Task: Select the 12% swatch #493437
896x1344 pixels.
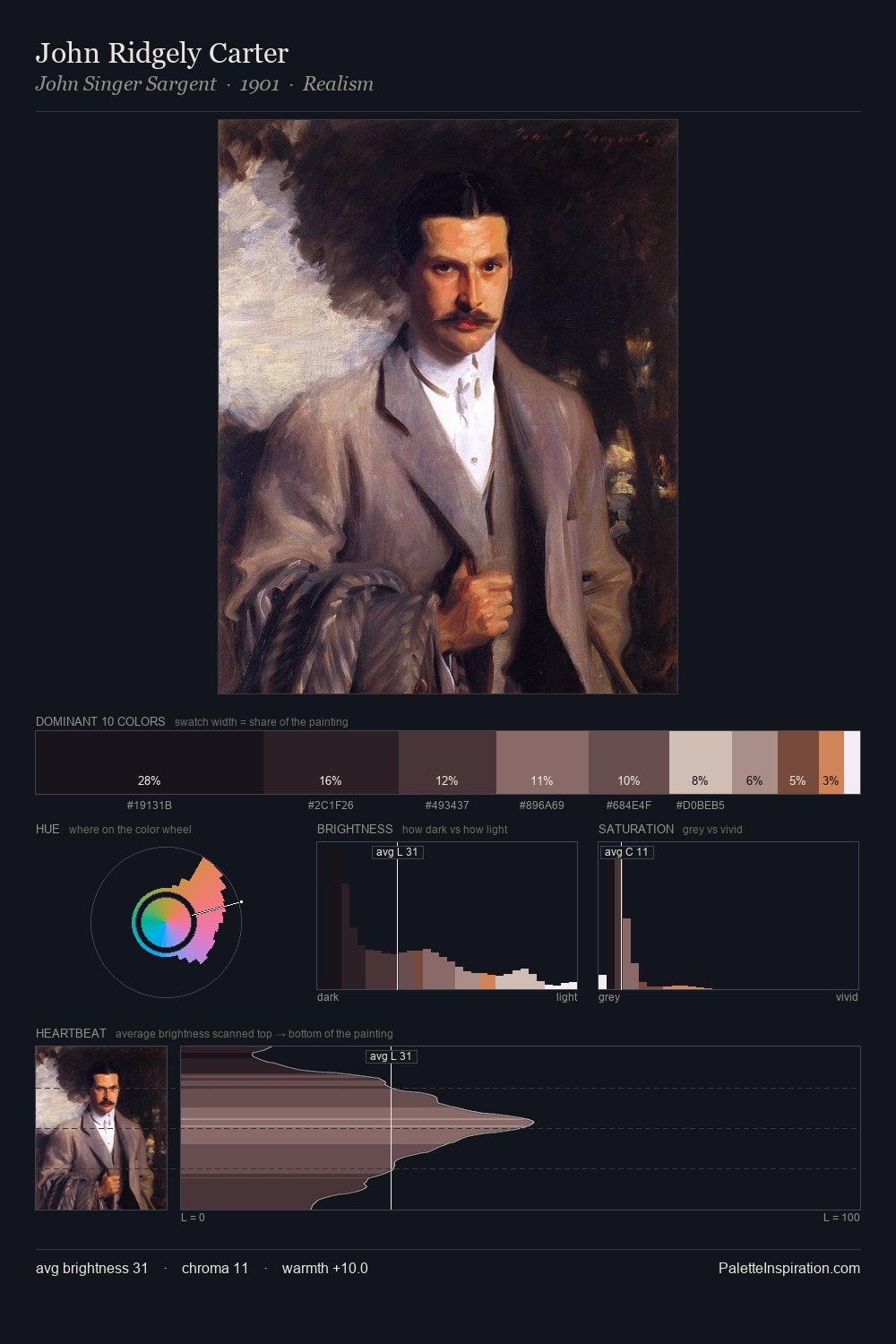Action: tap(447, 762)
